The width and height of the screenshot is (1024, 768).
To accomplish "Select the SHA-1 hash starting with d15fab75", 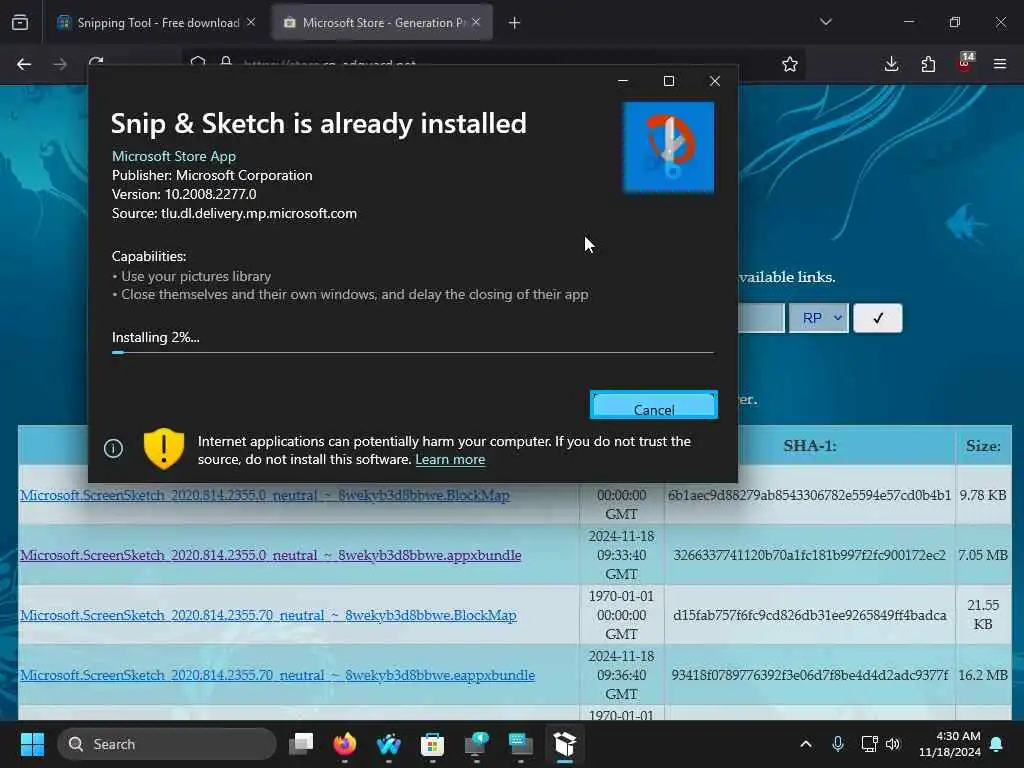I will [x=809, y=615].
